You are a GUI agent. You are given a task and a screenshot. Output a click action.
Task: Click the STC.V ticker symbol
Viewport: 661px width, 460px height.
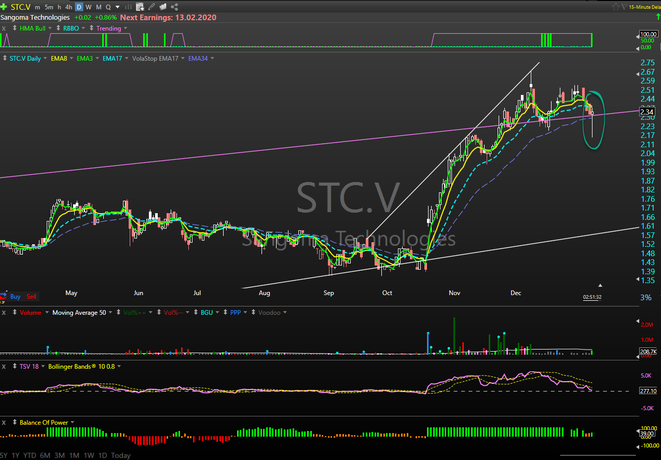[20, 7]
